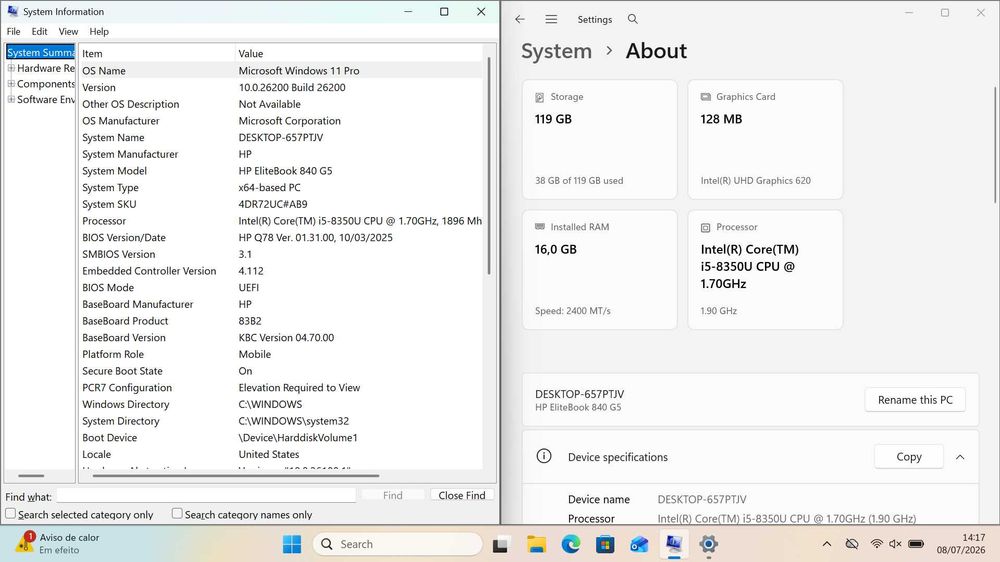Open the heat warning weather widget
1000x562 pixels.
click(57, 543)
